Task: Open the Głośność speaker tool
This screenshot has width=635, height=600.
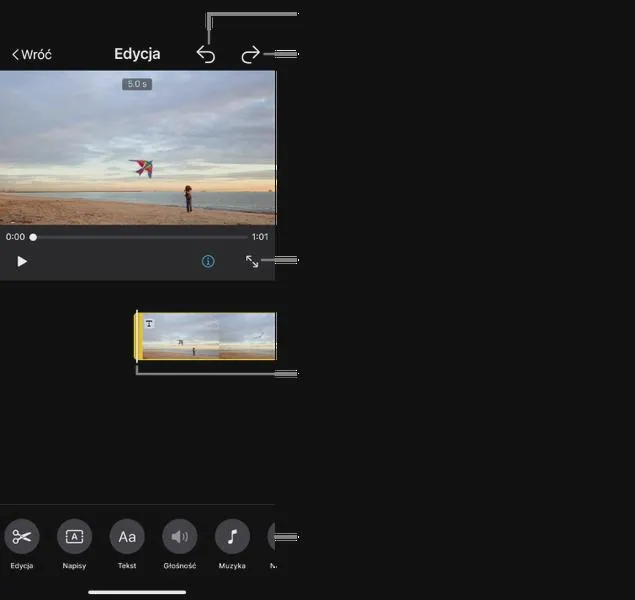Action: pyautogui.click(x=180, y=536)
